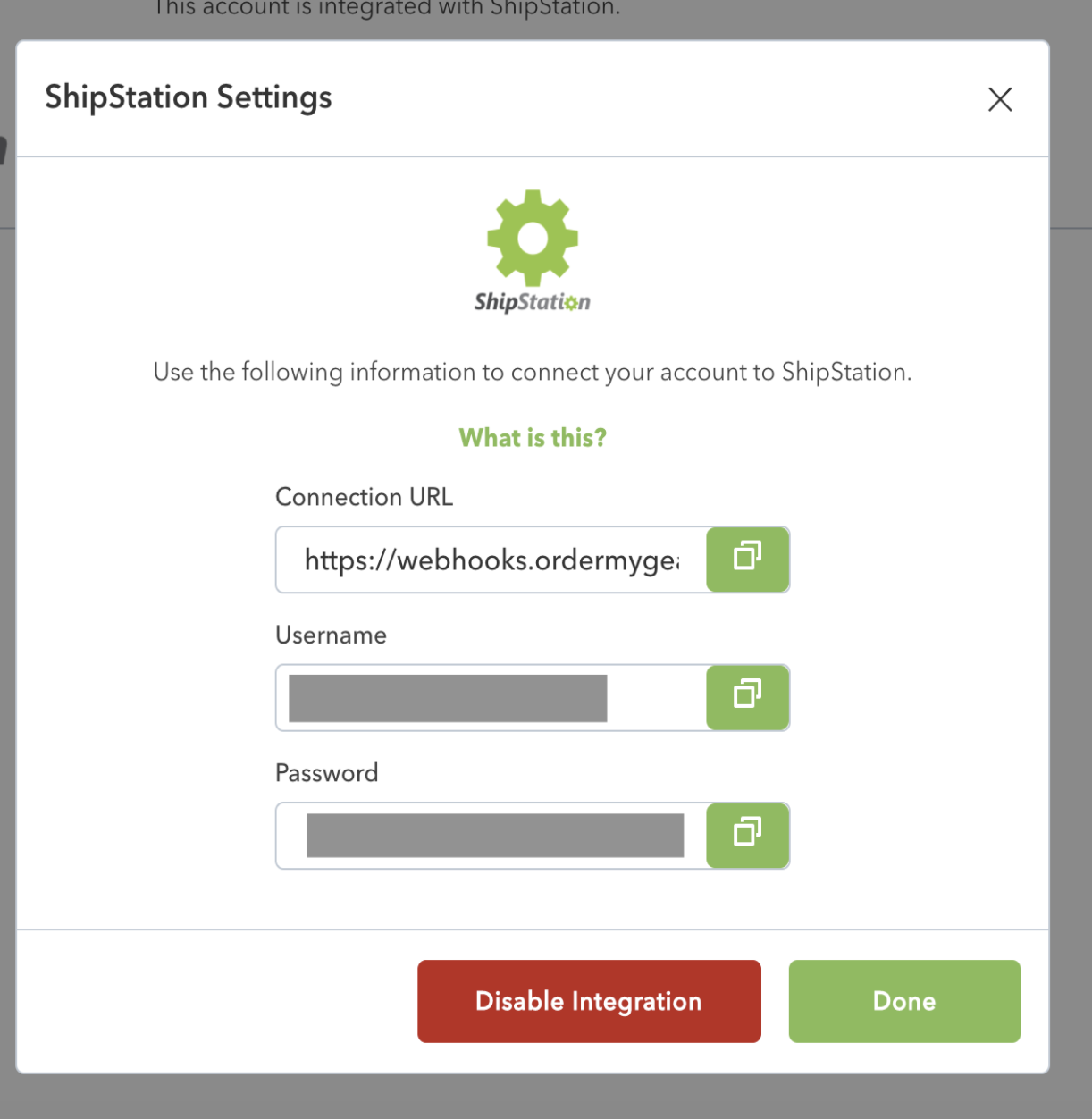This screenshot has width=1092, height=1119.
Task: Click the "Connection URL" field label
Action: click(364, 497)
